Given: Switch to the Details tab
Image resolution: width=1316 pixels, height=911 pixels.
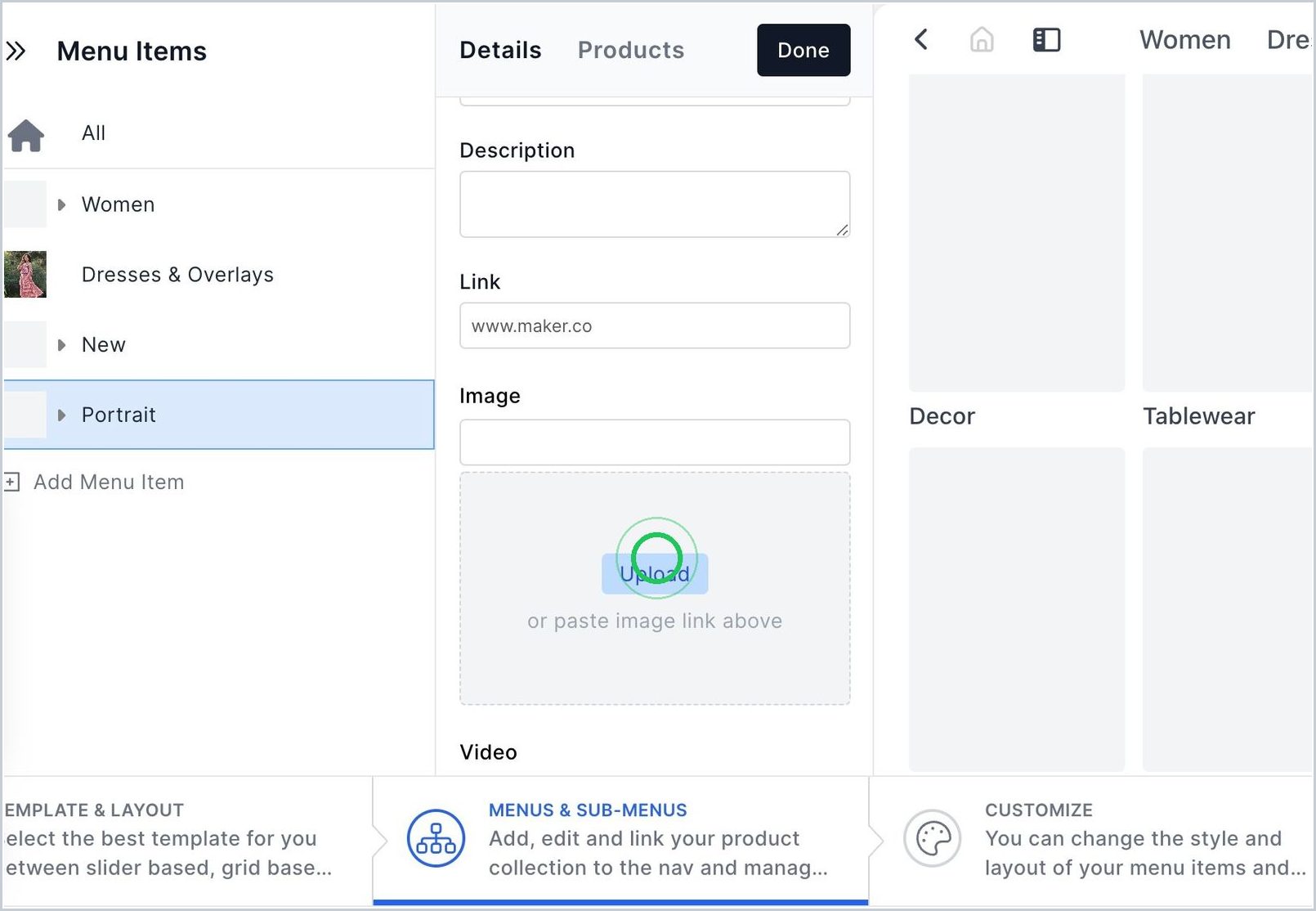Looking at the screenshot, I should click(x=500, y=51).
